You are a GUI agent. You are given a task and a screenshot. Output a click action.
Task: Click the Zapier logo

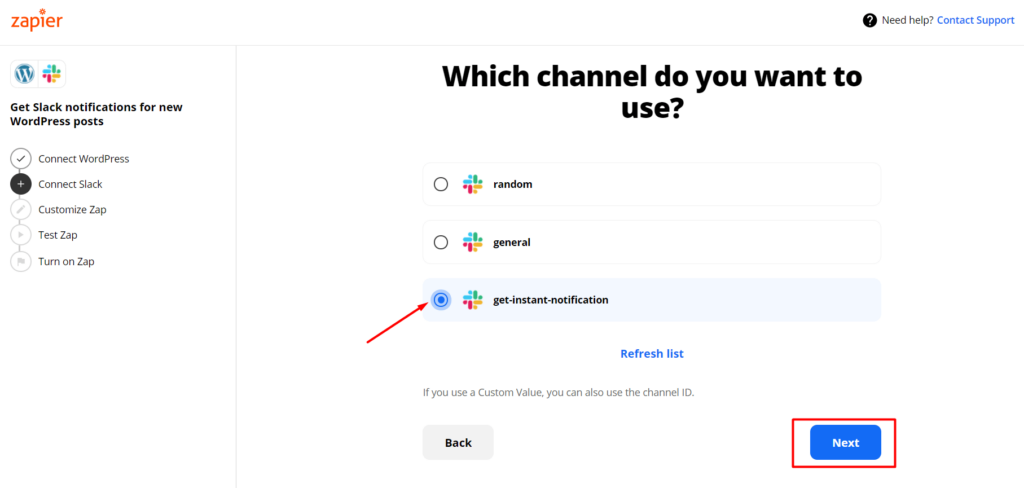[x=37, y=20]
